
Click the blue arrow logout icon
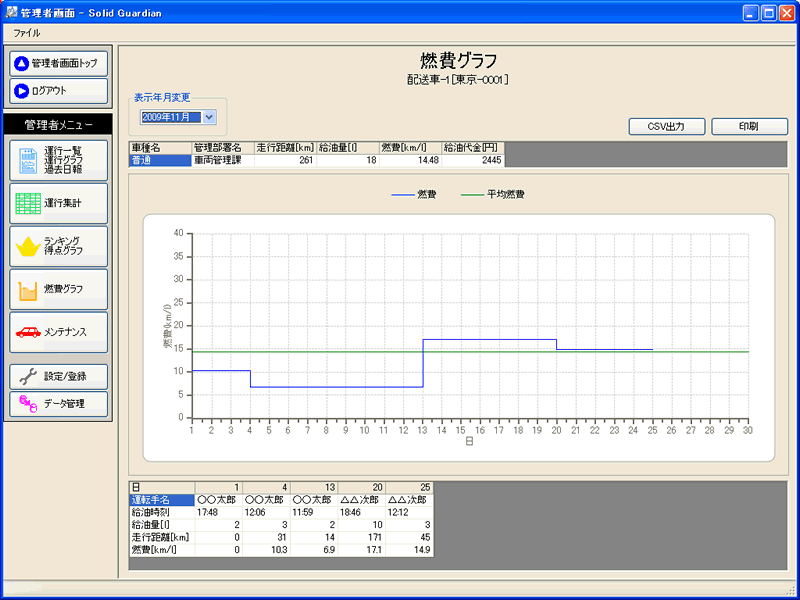(x=22, y=91)
